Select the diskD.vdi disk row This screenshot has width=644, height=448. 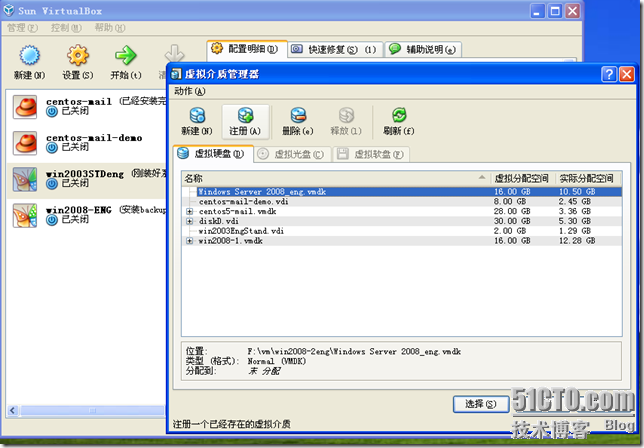(x=402, y=221)
